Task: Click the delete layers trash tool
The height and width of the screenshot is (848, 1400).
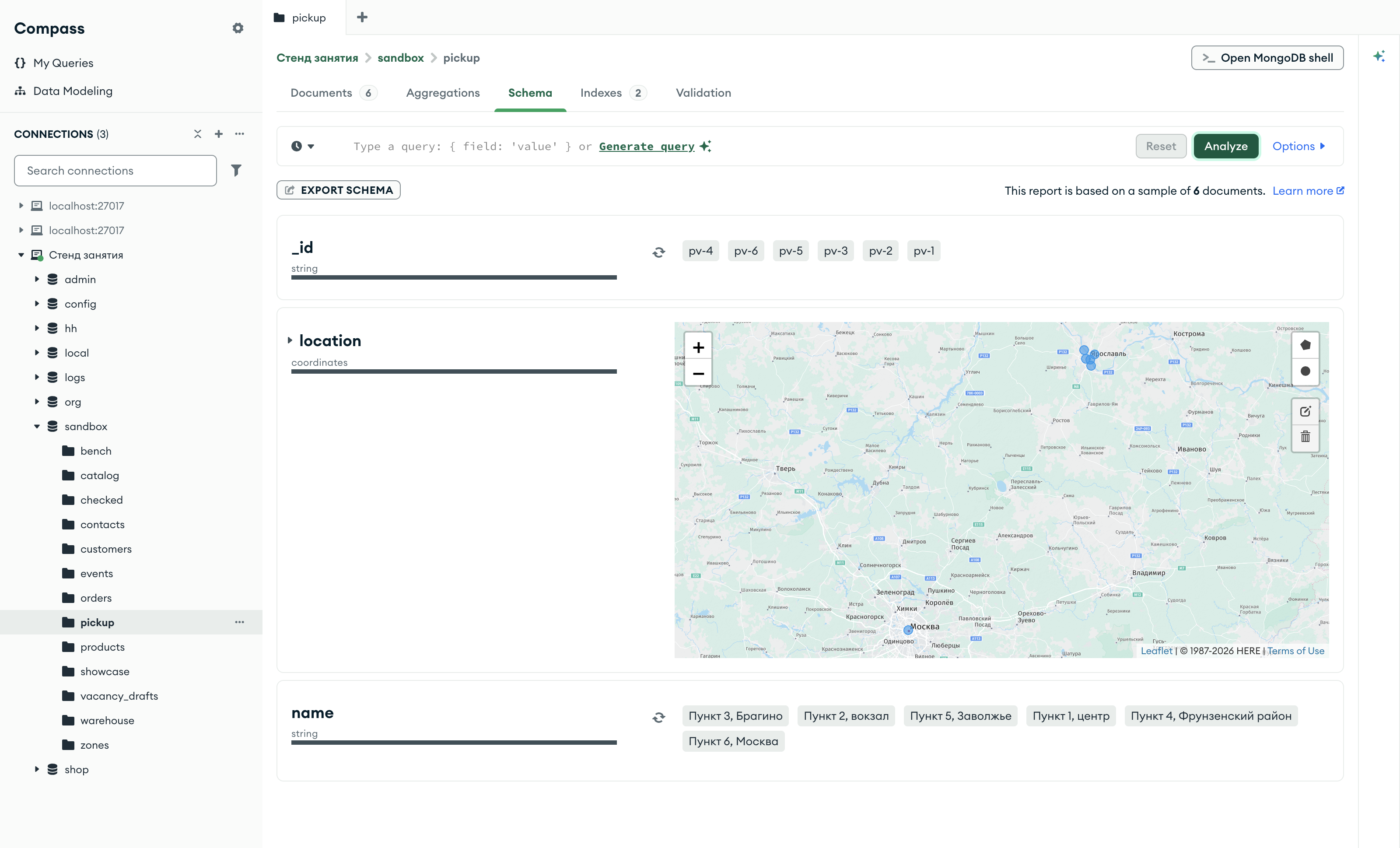Action: pyautogui.click(x=1305, y=437)
